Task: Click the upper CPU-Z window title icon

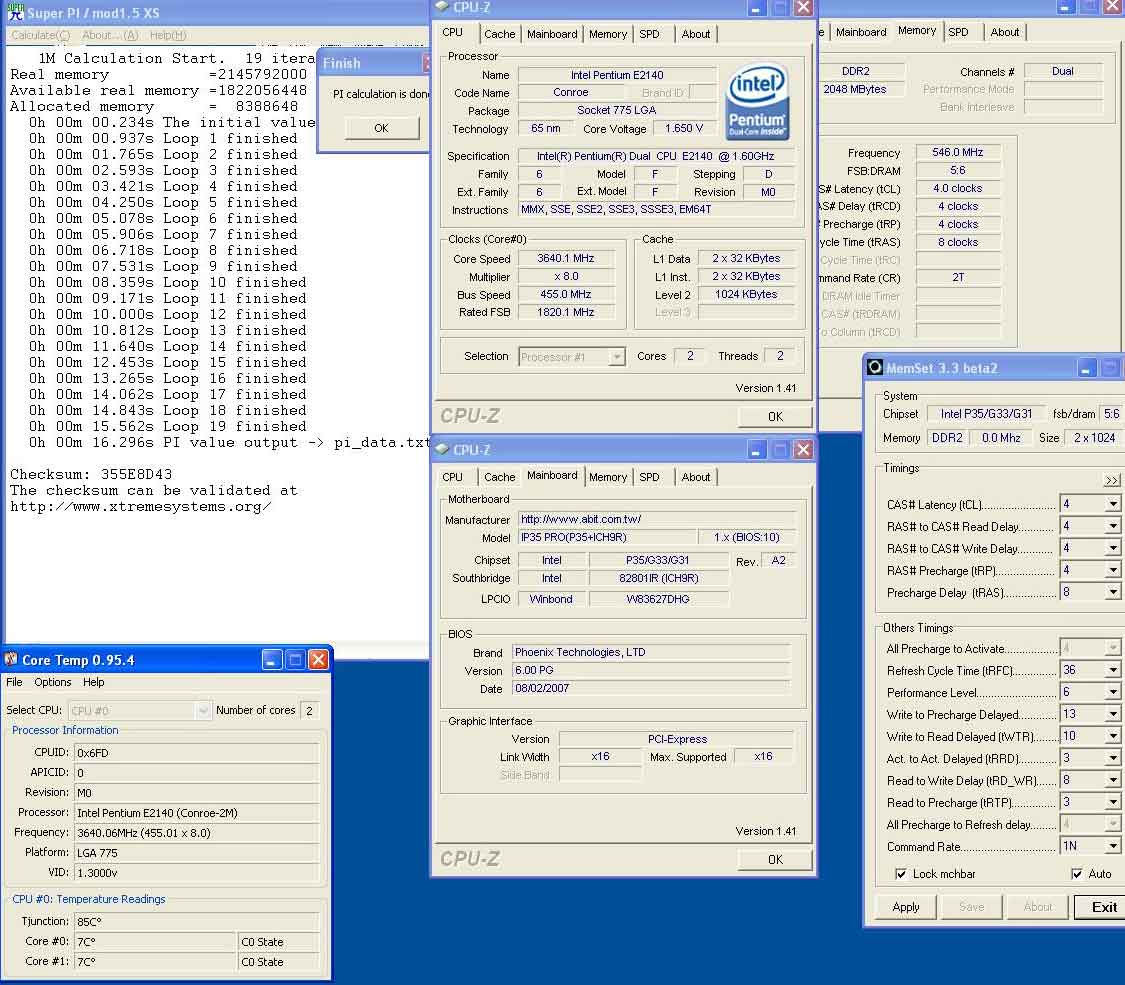Action: [x=443, y=6]
